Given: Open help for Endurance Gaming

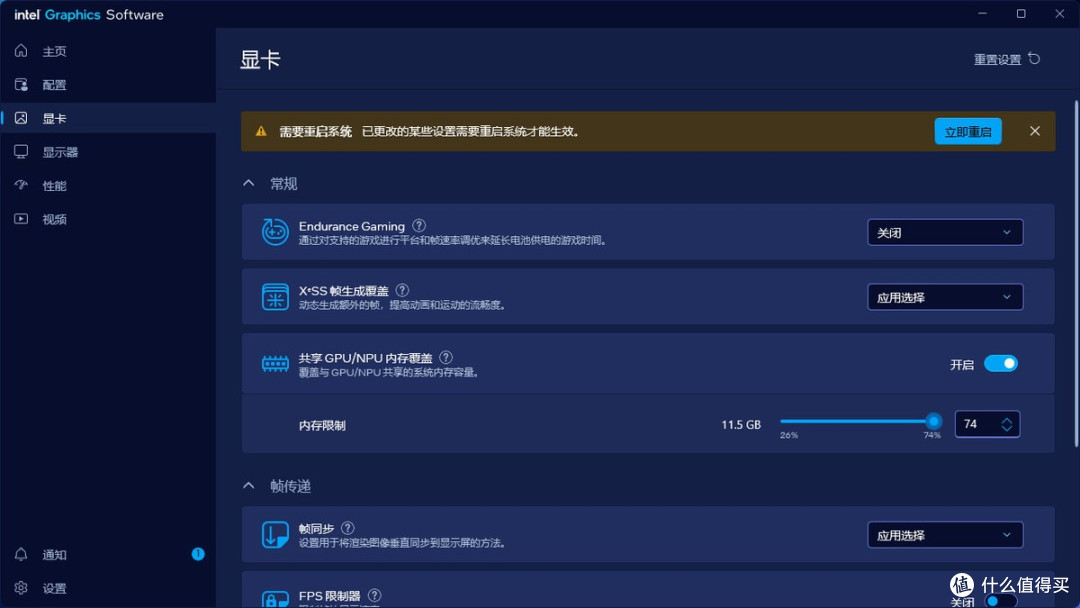Looking at the screenshot, I should pyautogui.click(x=419, y=225).
